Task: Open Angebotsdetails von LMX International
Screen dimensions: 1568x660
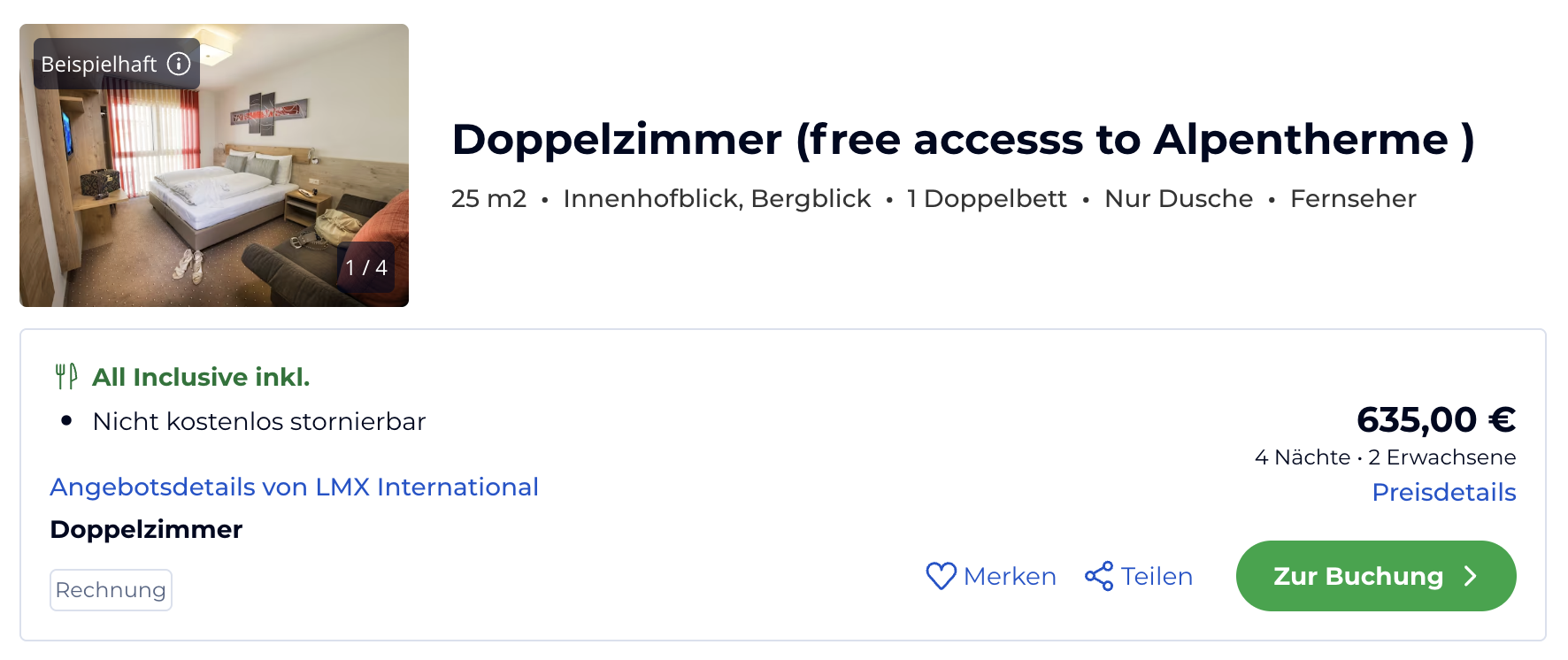Action: [x=294, y=487]
